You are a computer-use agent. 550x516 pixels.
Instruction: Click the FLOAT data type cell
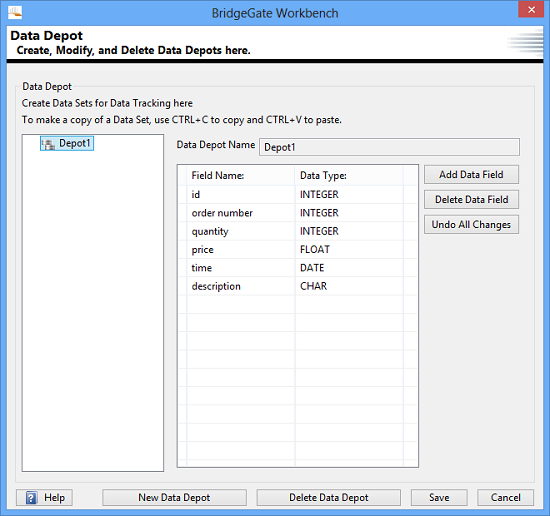coord(349,249)
